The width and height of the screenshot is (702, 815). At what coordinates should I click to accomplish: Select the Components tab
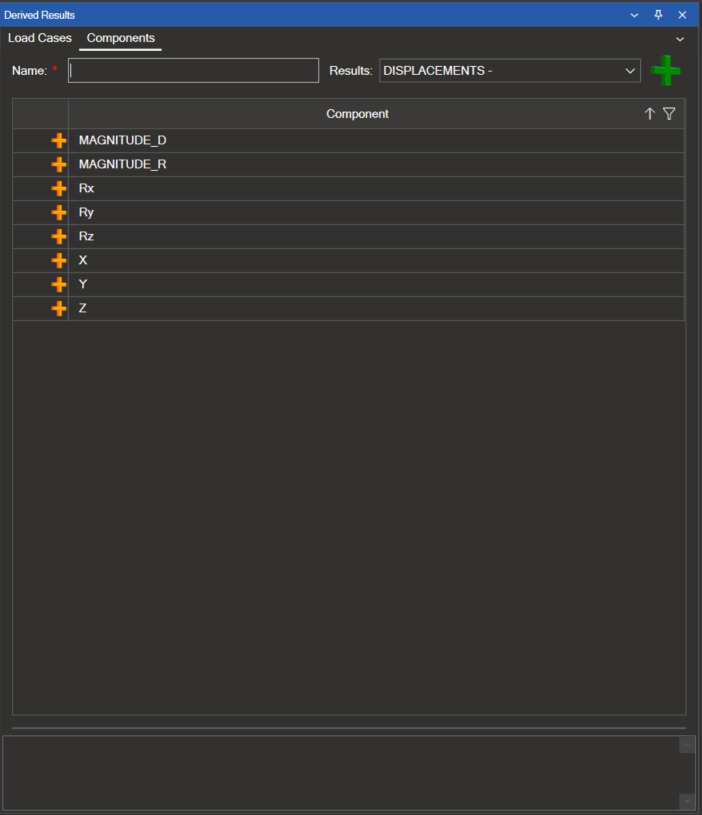pyautogui.click(x=121, y=38)
